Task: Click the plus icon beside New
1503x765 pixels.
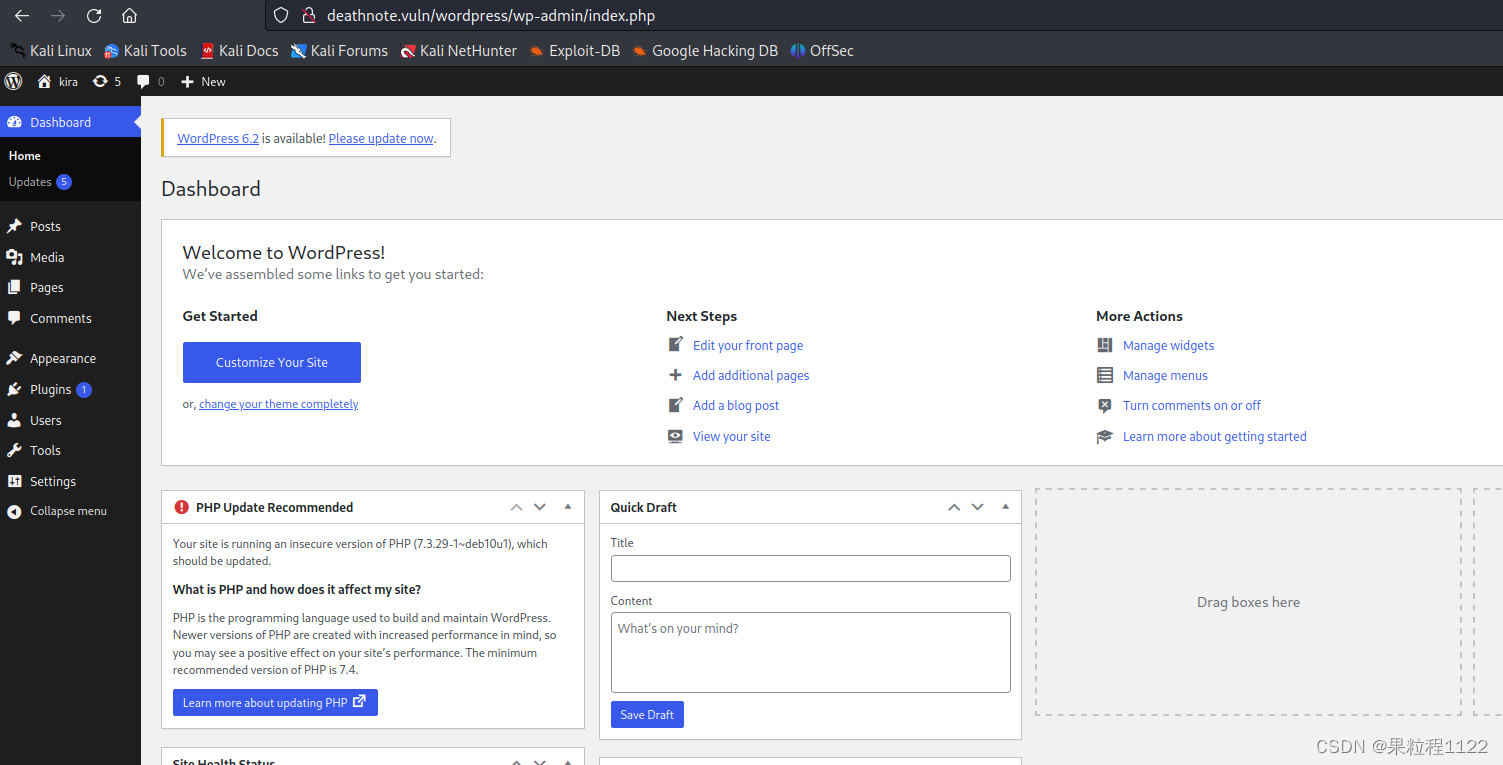Action: (x=187, y=81)
